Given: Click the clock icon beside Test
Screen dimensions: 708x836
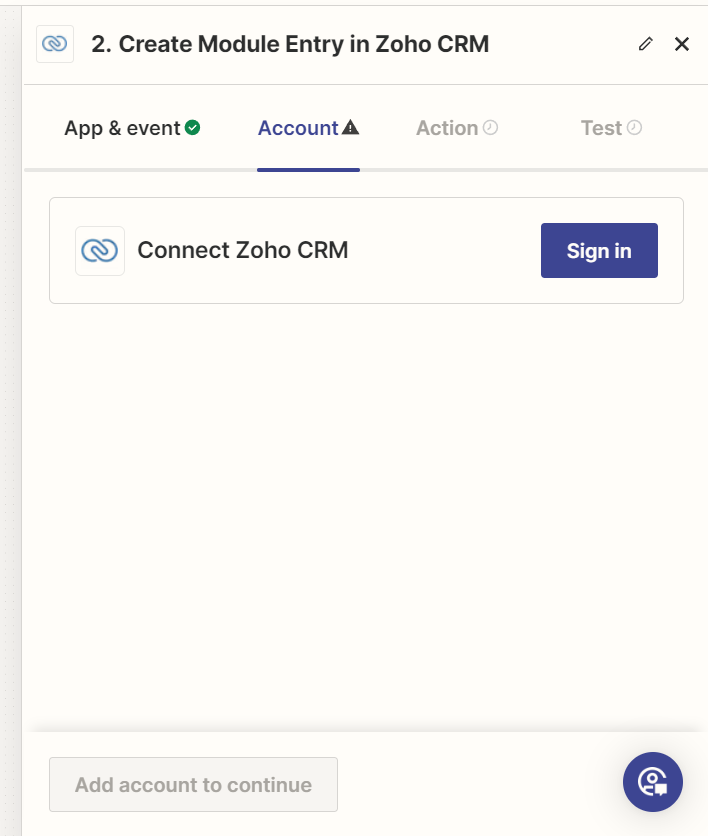Looking at the screenshot, I should click(x=634, y=128).
